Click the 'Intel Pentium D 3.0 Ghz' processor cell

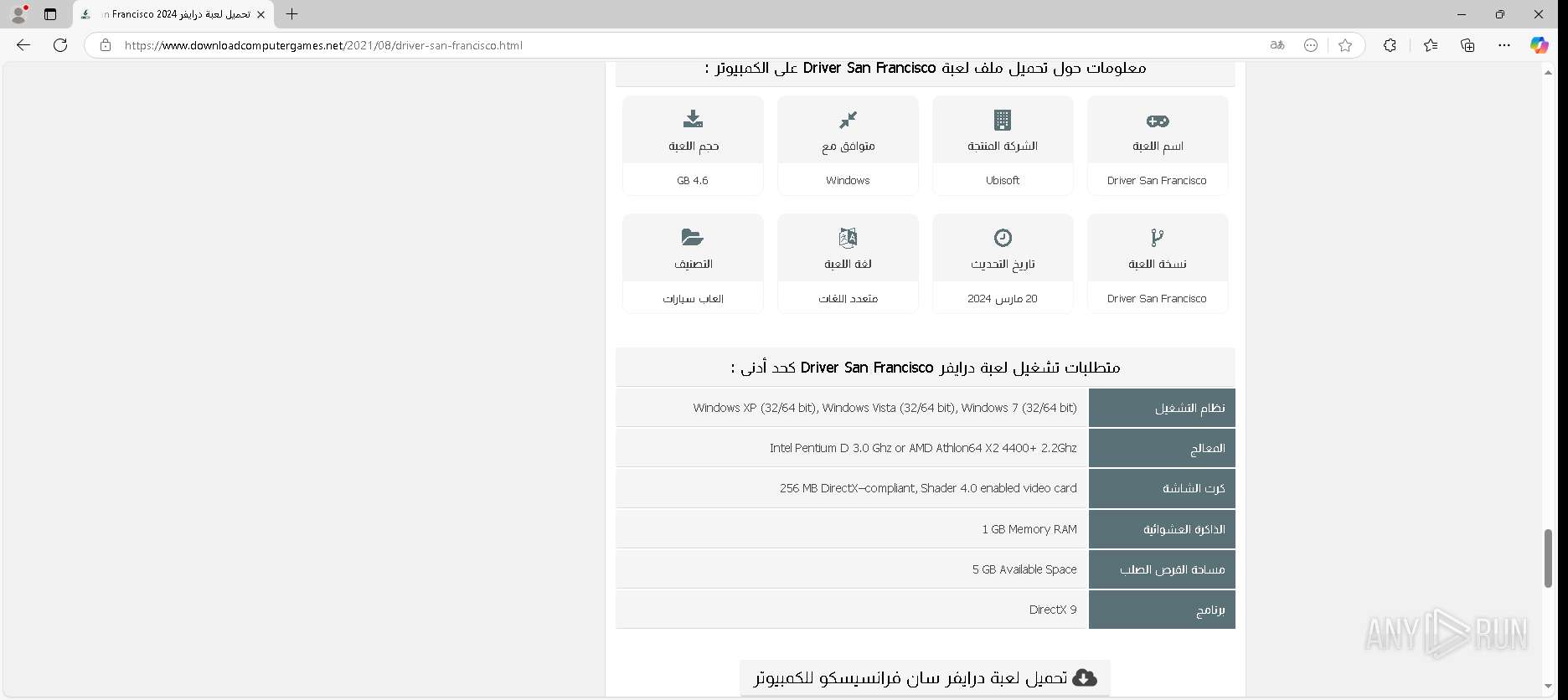852,448
